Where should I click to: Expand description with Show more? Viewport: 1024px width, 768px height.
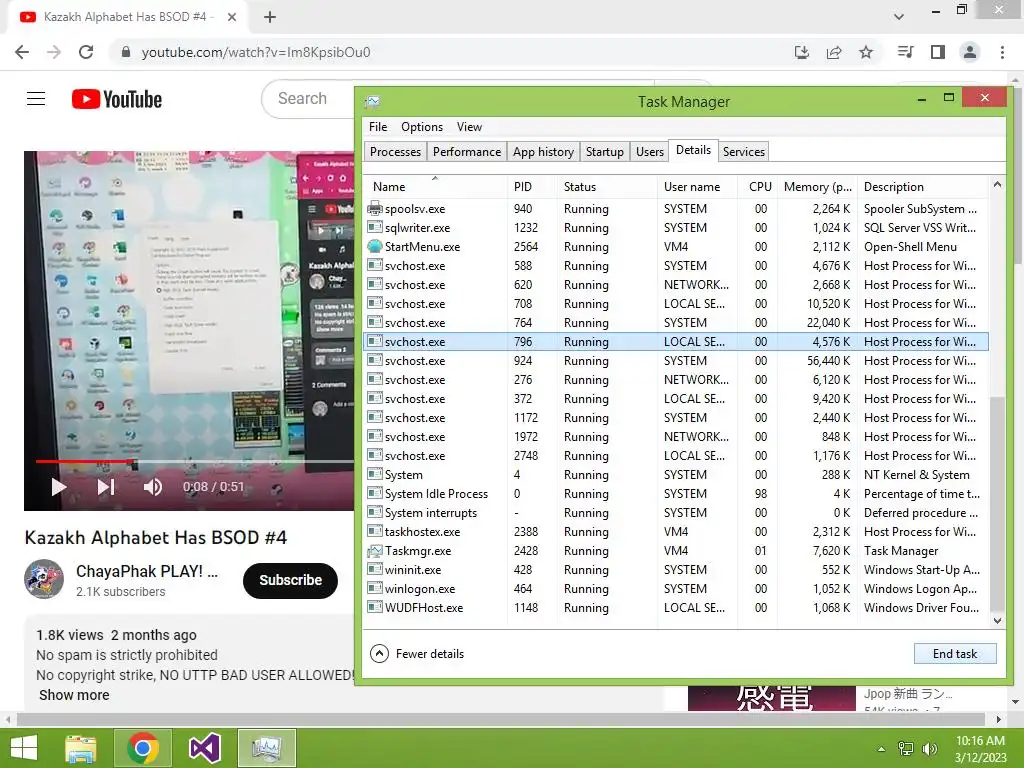[x=74, y=695]
